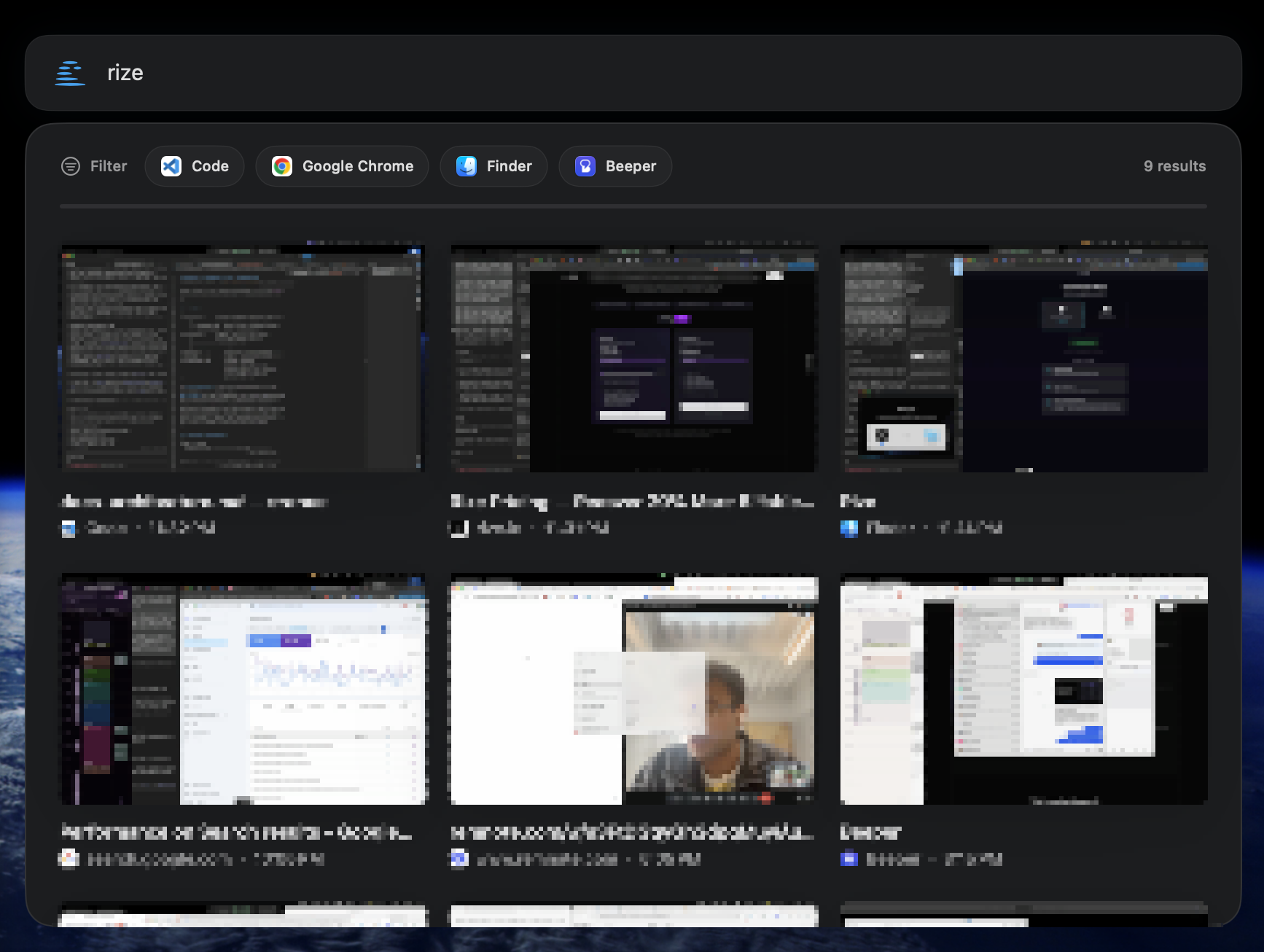Click the Beeper title under the sixth thumbnail
Screen dimensions: 1264x952
coord(871,832)
